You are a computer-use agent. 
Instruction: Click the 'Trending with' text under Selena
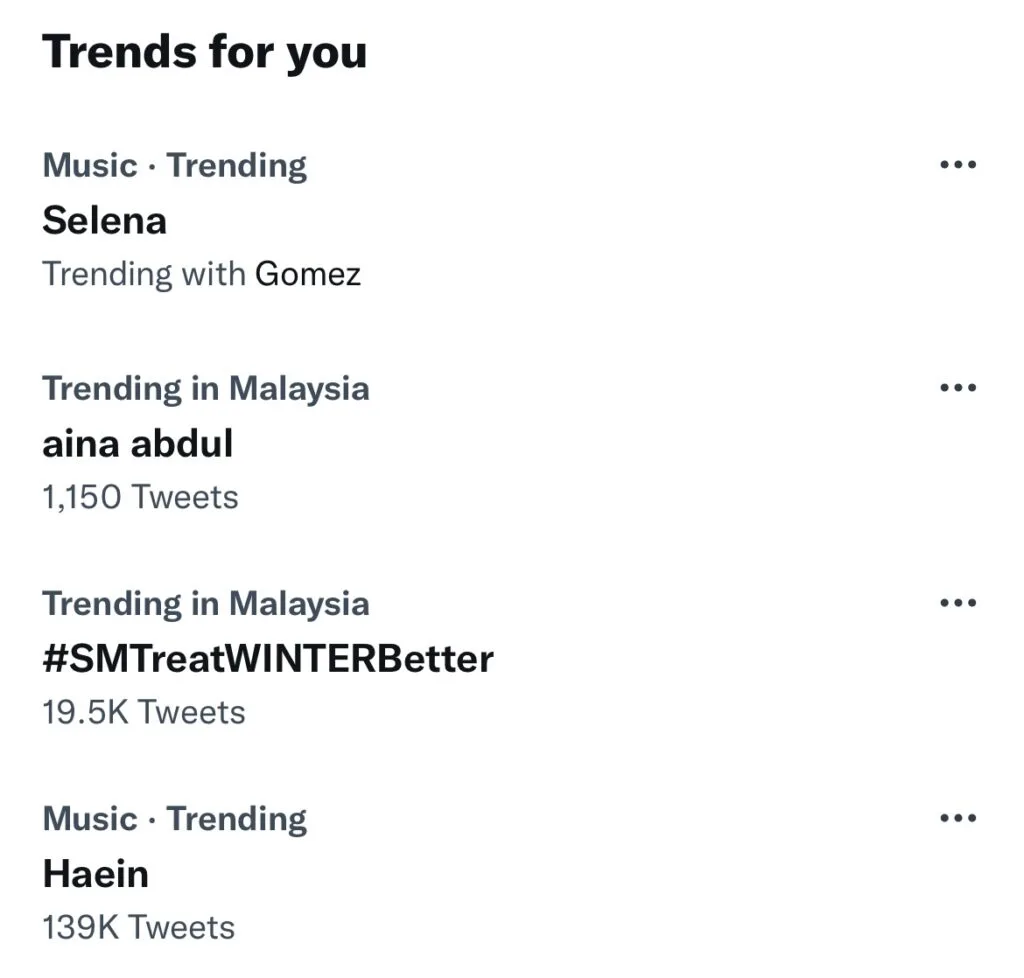pyautogui.click(x=144, y=273)
